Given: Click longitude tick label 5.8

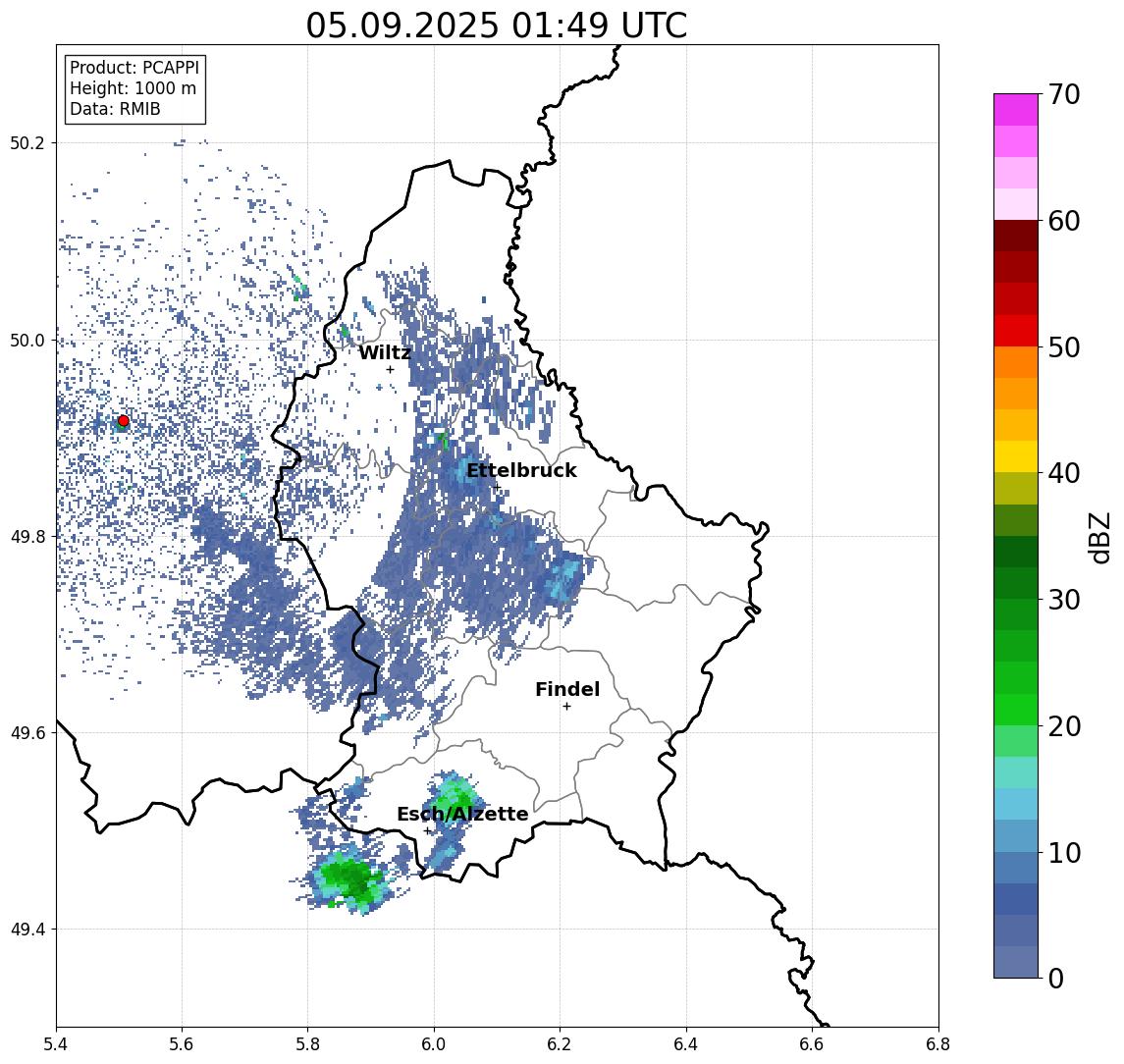Looking at the screenshot, I should [x=307, y=1044].
